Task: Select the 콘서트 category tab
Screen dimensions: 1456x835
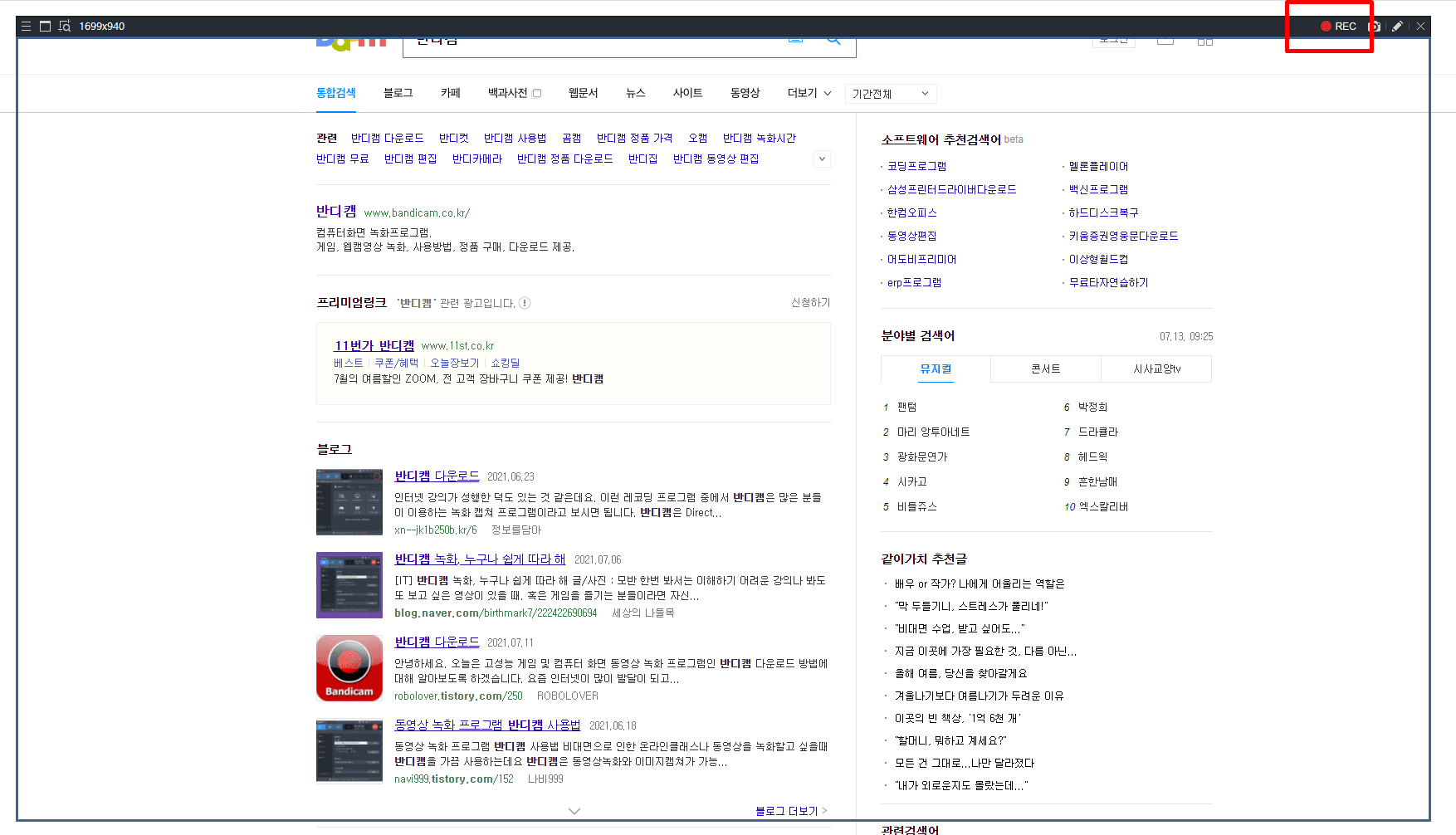Action: coord(1046,369)
